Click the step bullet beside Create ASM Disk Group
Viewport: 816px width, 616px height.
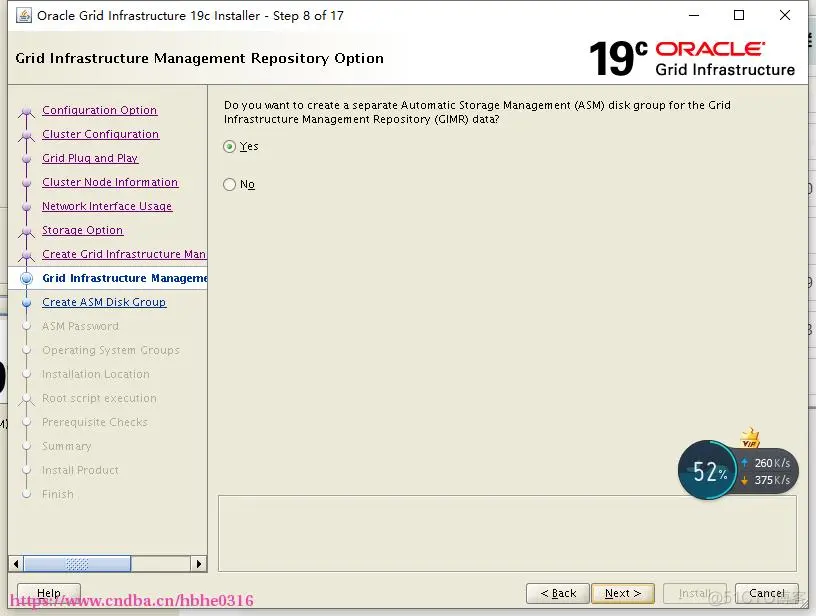(27, 302)
